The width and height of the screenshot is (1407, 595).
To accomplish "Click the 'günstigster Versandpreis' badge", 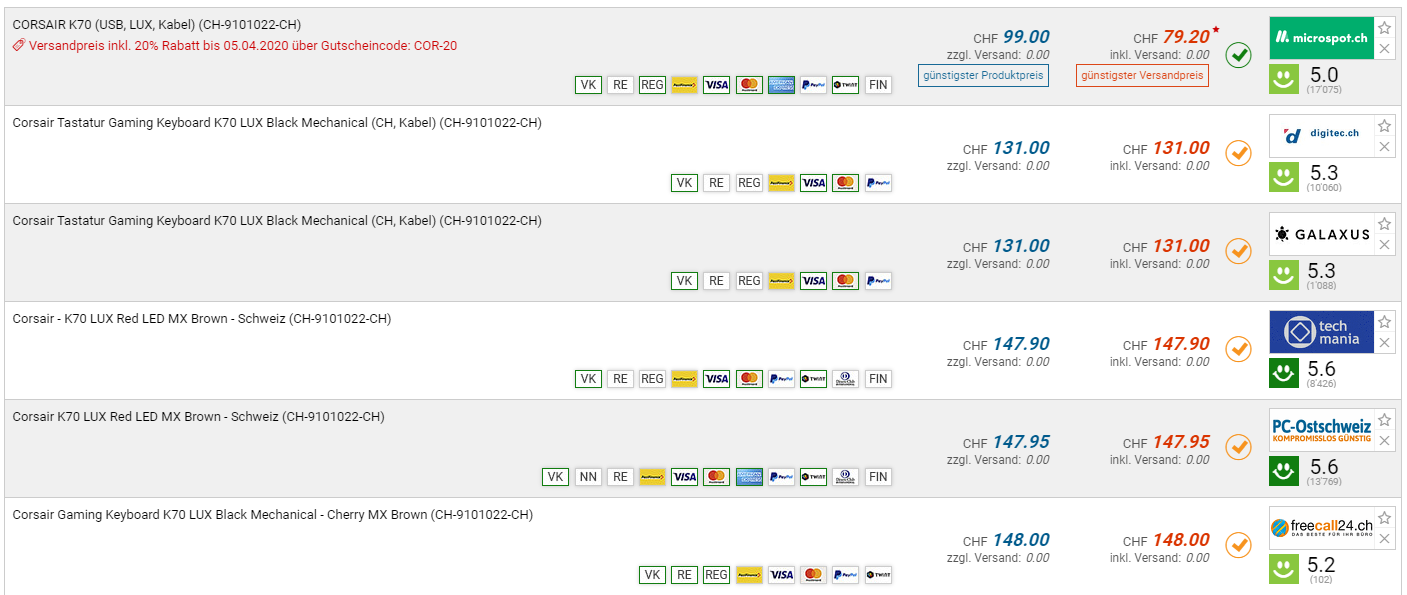I will pos(1142,75).
